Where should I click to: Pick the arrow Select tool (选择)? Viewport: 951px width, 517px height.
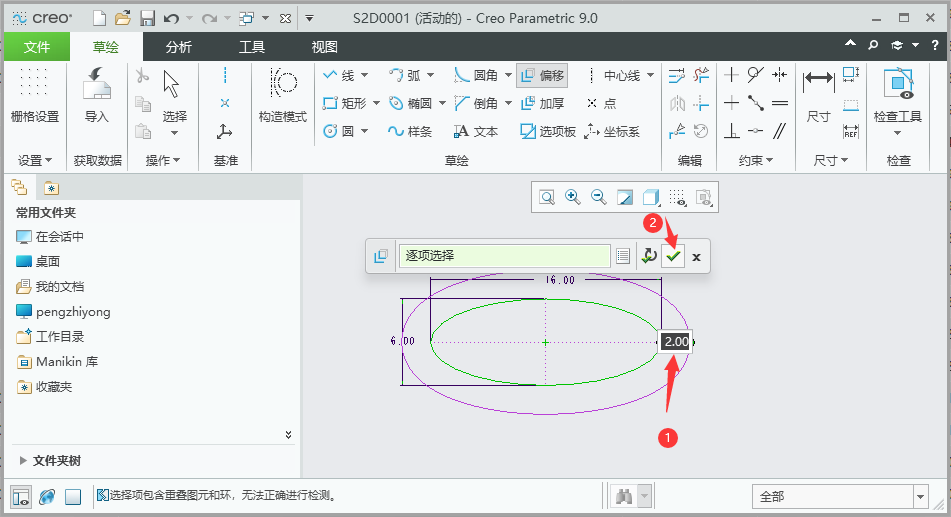coord(173,97)
